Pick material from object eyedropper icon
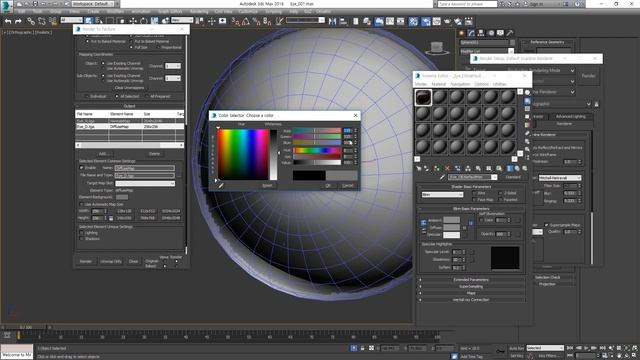The width and height of the screenshot is (640, 360). pos(442,177)
